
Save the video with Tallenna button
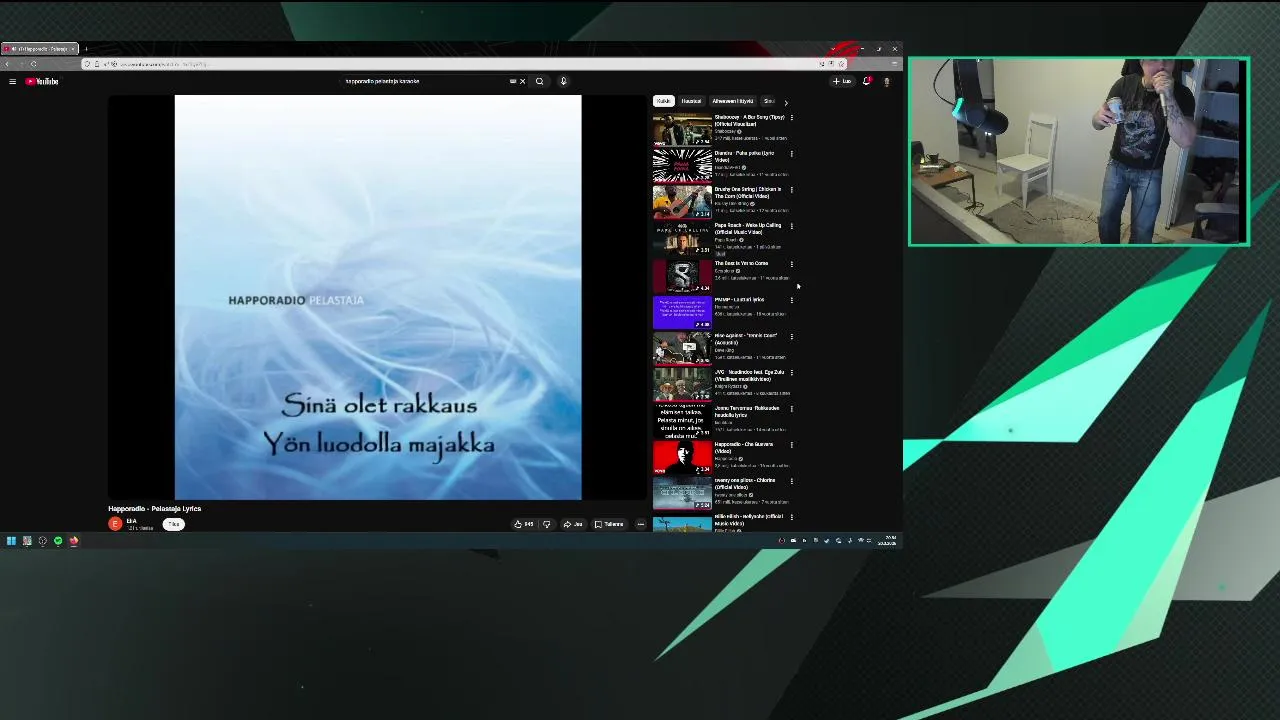609,524
